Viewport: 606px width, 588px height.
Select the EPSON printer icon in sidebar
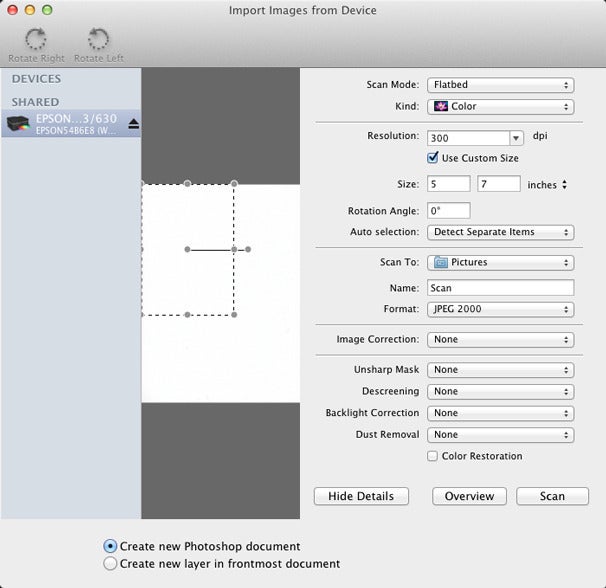click(x=18, y=123)
